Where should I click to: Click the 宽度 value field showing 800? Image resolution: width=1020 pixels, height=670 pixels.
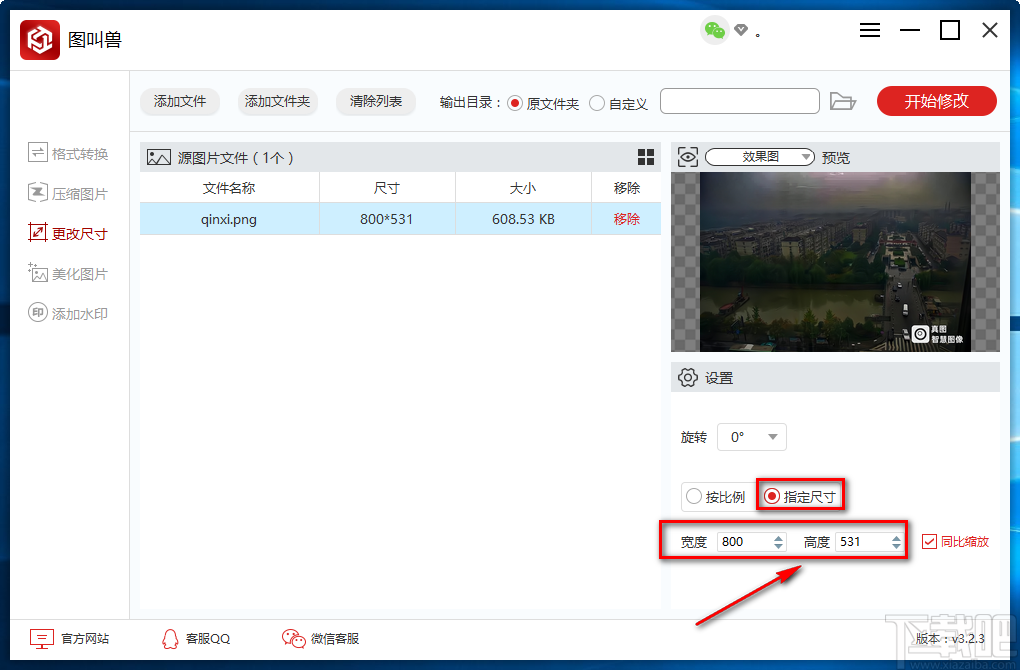745,542
